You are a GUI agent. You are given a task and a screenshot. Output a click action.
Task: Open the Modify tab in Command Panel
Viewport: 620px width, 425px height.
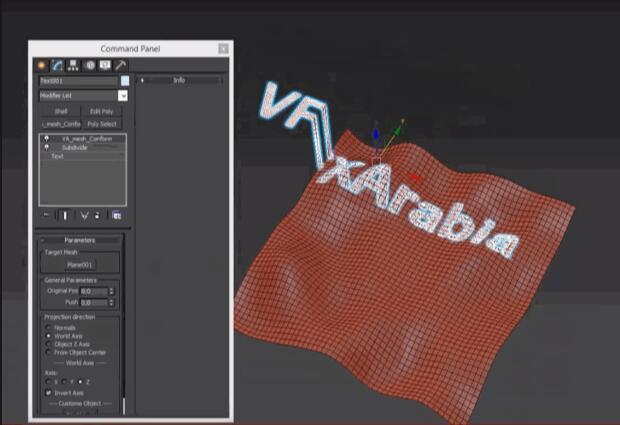(57, 65)
